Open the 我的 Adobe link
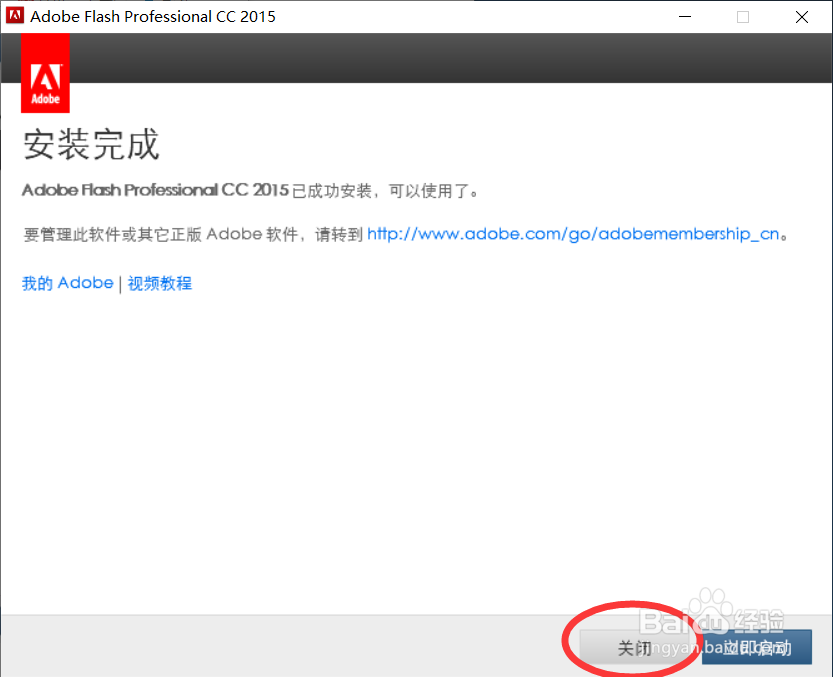Image resolution: width=833 pixels, height=677 pixels. (67, 283)
